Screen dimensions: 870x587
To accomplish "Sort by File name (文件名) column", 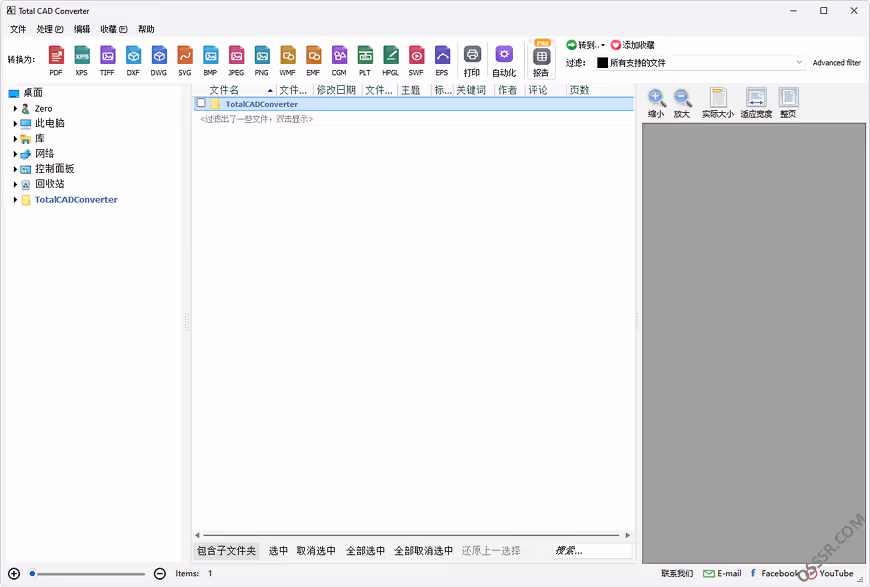I will click(235, 90).
